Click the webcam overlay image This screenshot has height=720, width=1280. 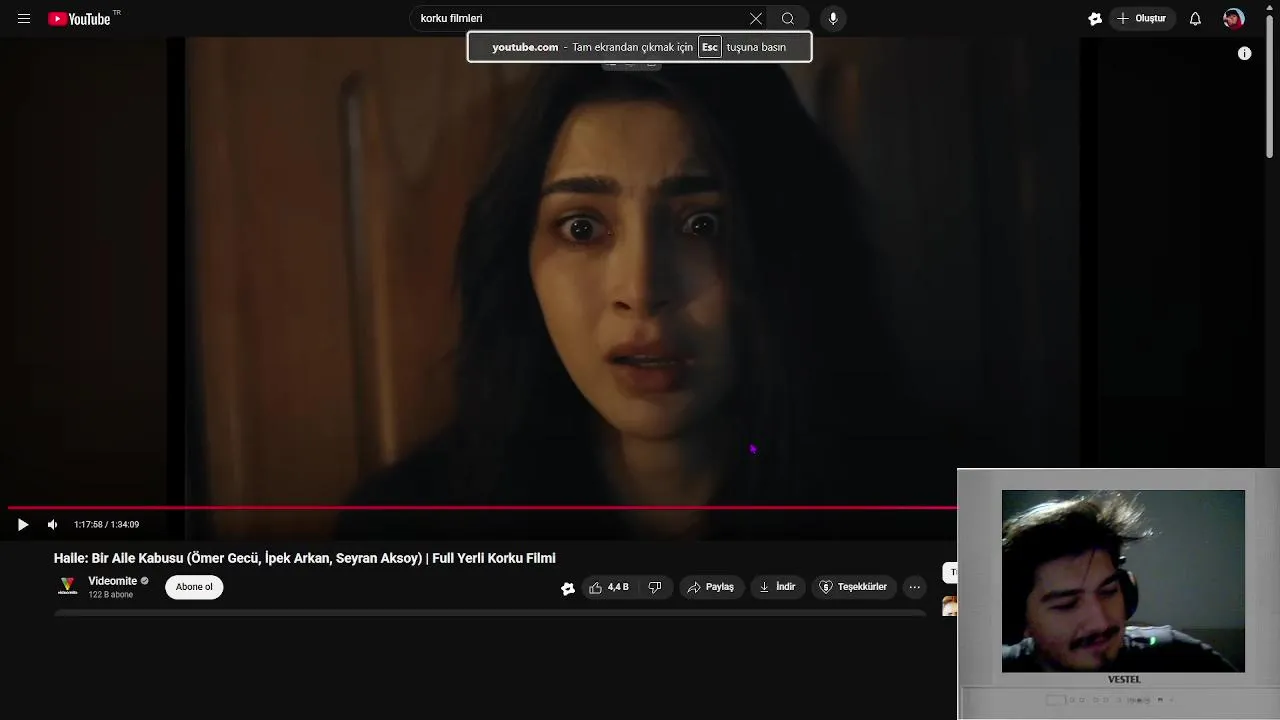[x=1123, y=581]
